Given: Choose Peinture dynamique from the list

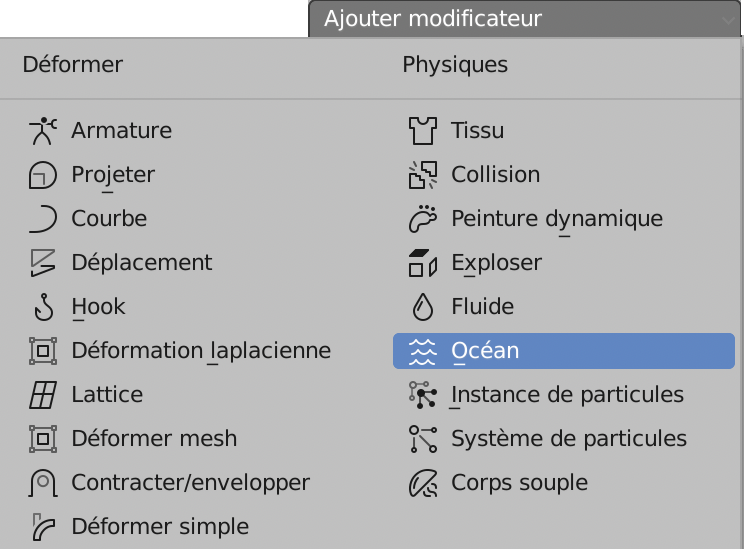Looking at the screenshot, I should (x=556, y=219).
